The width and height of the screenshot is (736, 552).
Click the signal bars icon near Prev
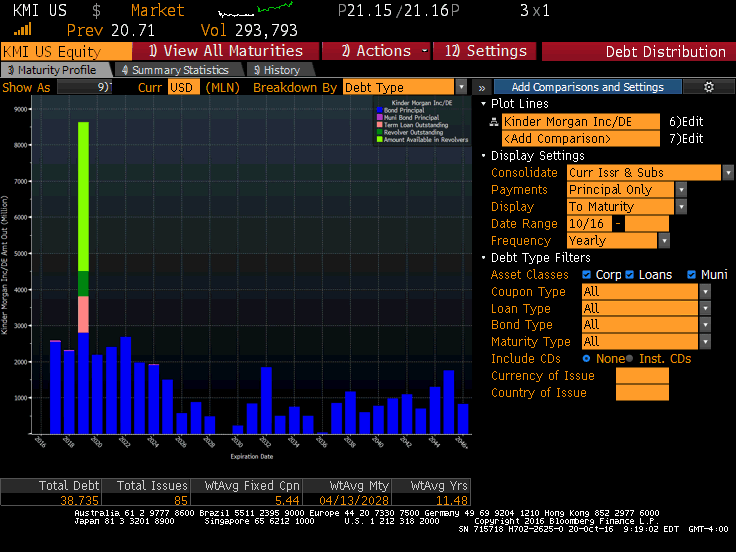coord(23,31)
